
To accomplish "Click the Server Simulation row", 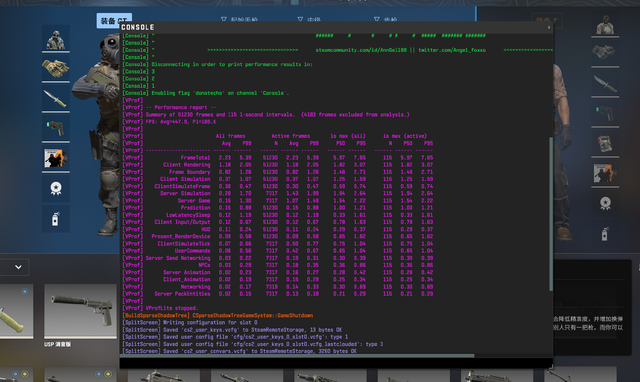I will tap(278, 193).
